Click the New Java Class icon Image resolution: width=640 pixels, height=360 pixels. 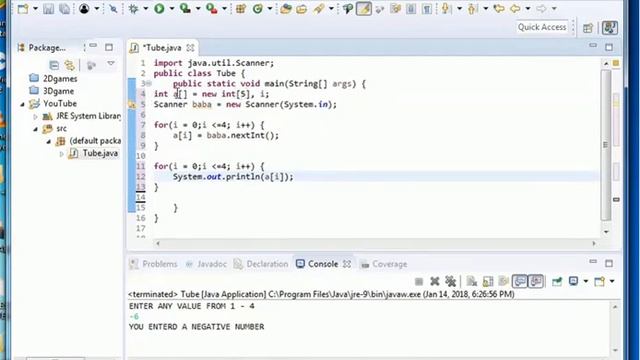point(258,9)
